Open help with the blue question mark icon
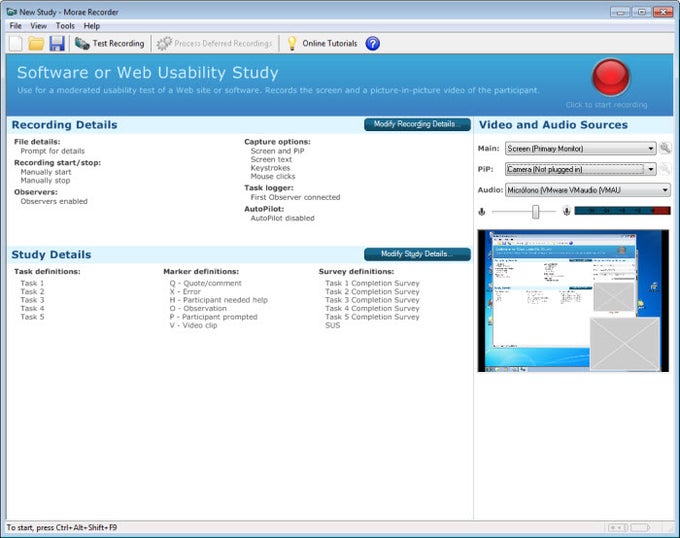The image size is (680, 538). point(373,43)
